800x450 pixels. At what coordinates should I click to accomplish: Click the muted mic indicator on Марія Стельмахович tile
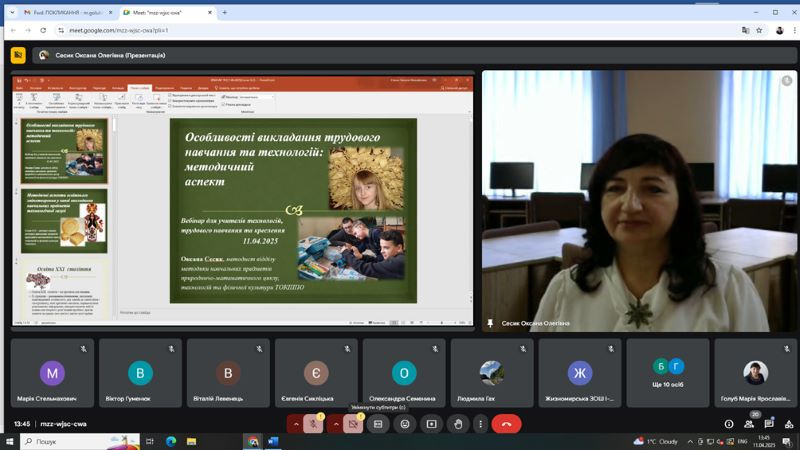click(x=84, y=349)
